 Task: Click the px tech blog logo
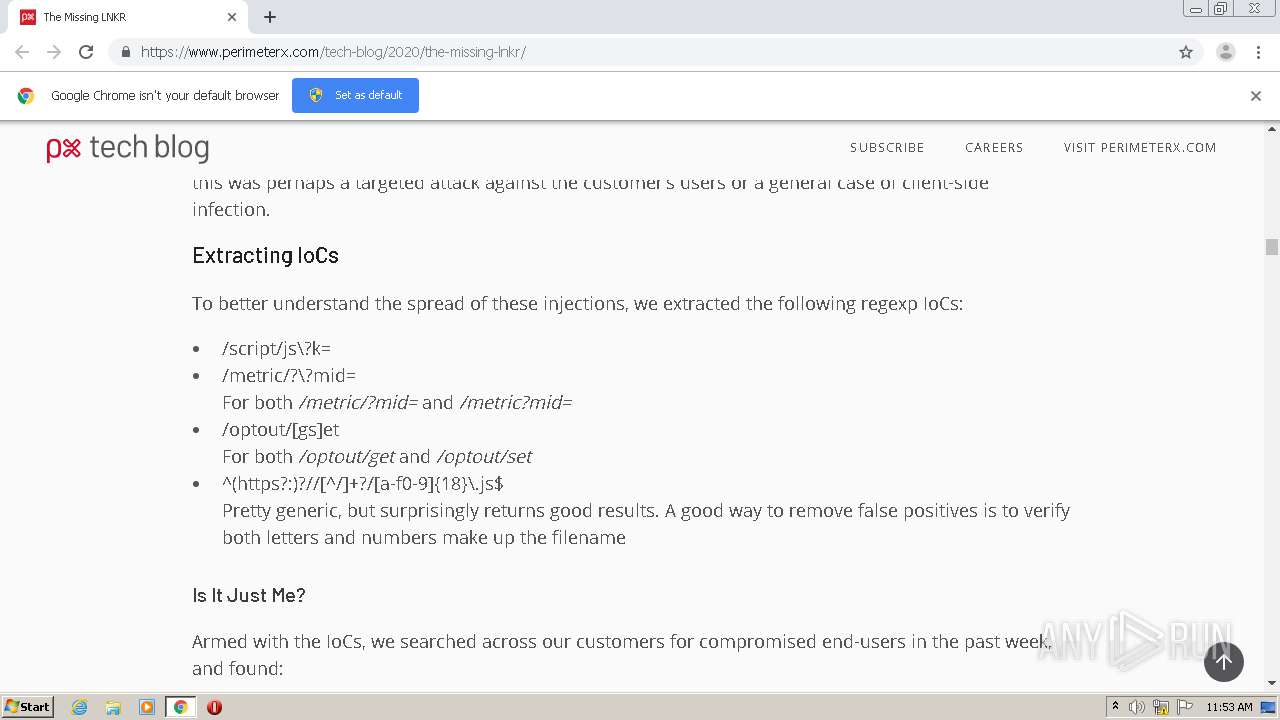click(x=128, y=148)
